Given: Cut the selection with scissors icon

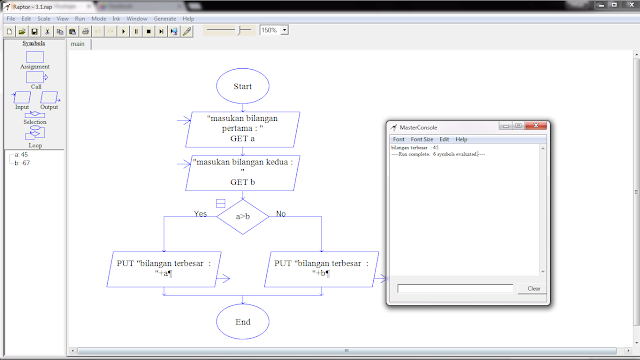Looking at the screenshot, I should [x=47, y=31].
